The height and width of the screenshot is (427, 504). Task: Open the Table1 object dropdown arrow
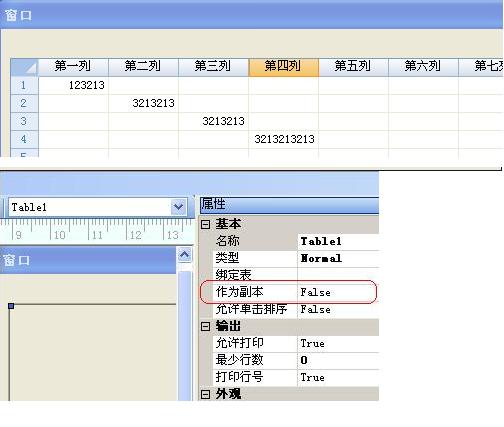point(178,207)
